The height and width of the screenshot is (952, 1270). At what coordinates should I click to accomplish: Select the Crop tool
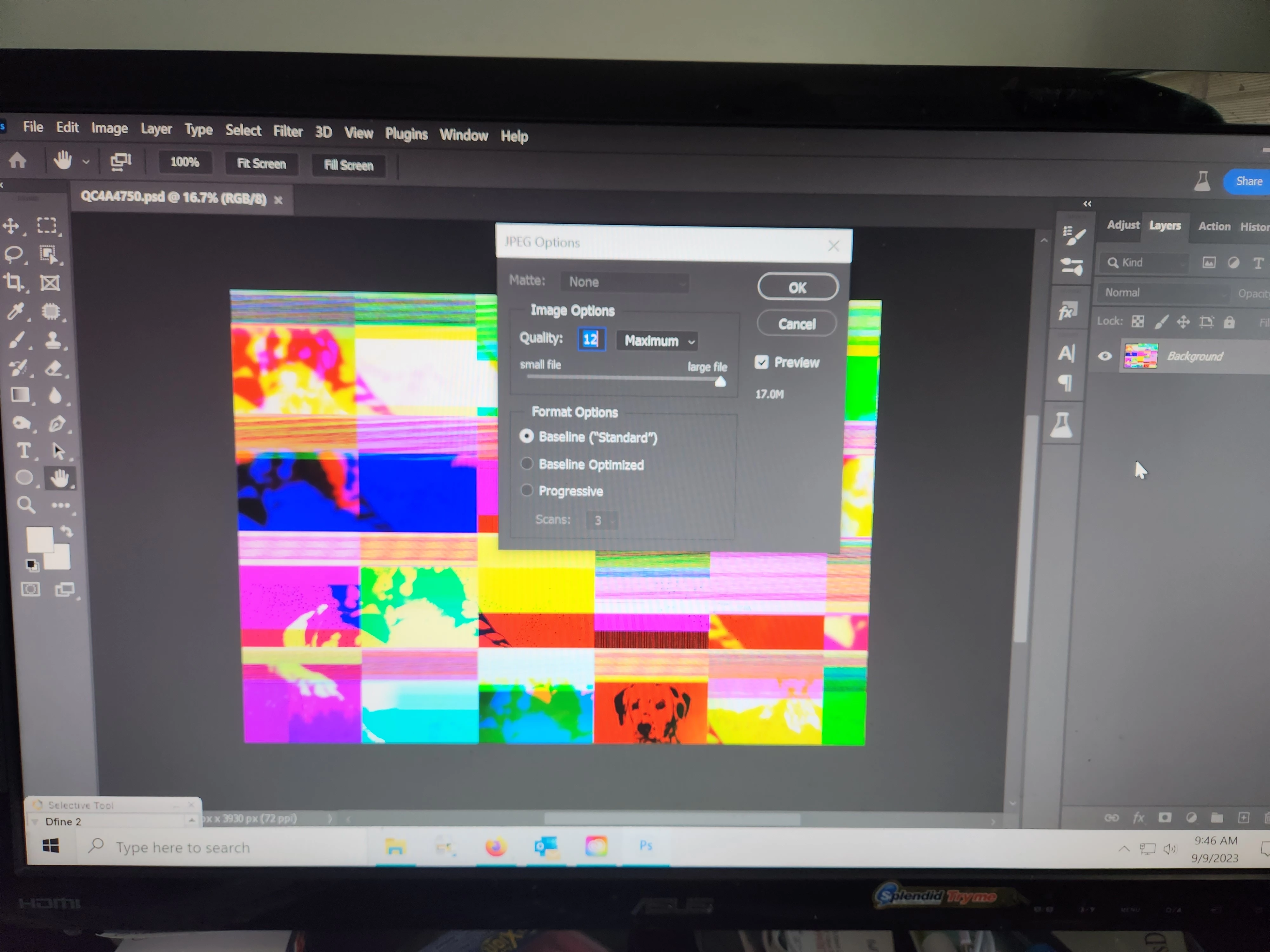coord(14,282)
